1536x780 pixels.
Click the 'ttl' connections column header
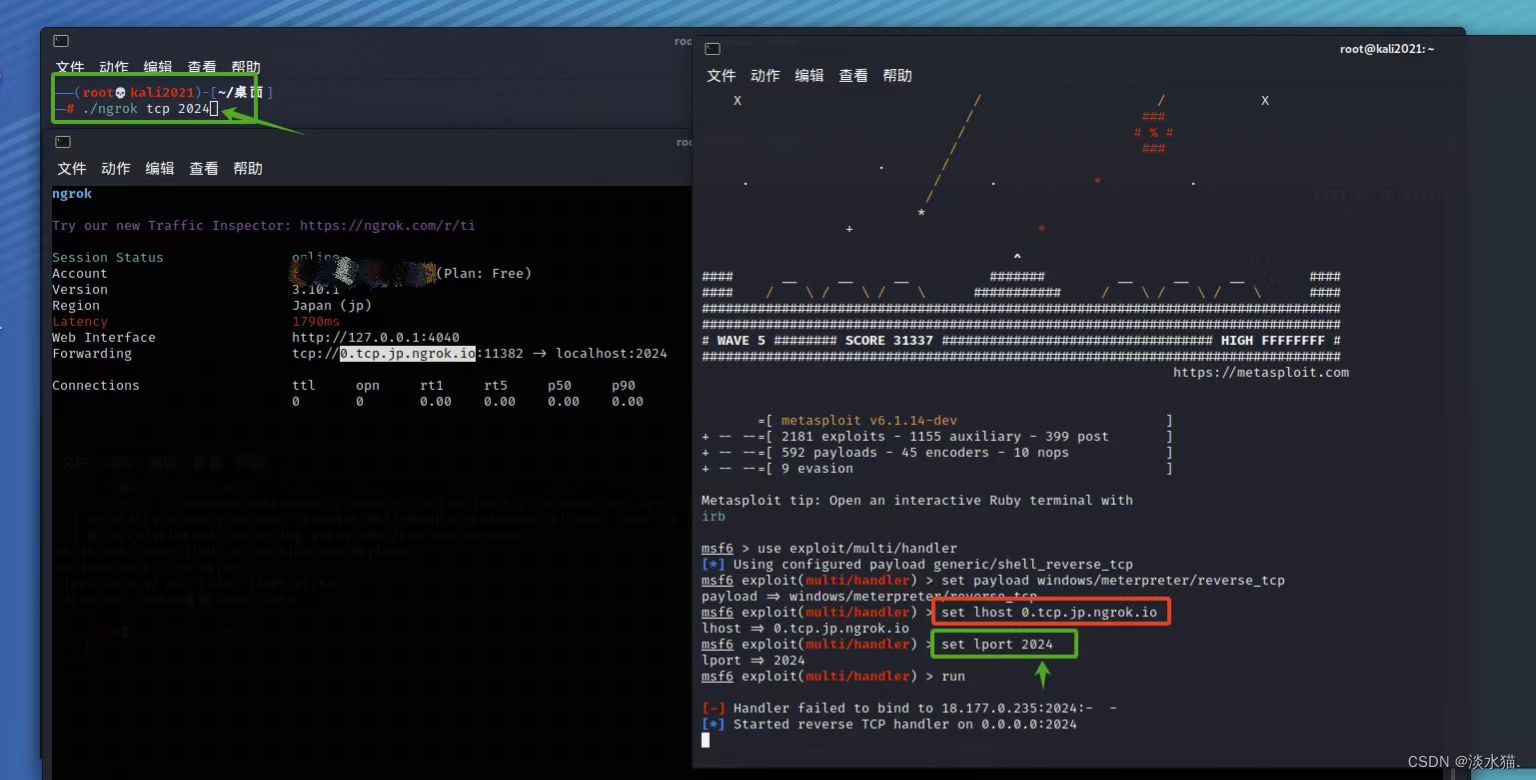[x=304, y=386]
